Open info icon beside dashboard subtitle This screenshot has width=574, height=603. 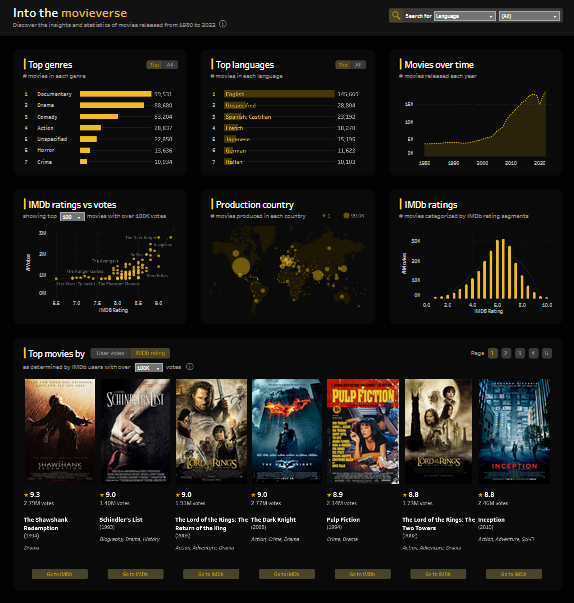click(x=223, y=24)
